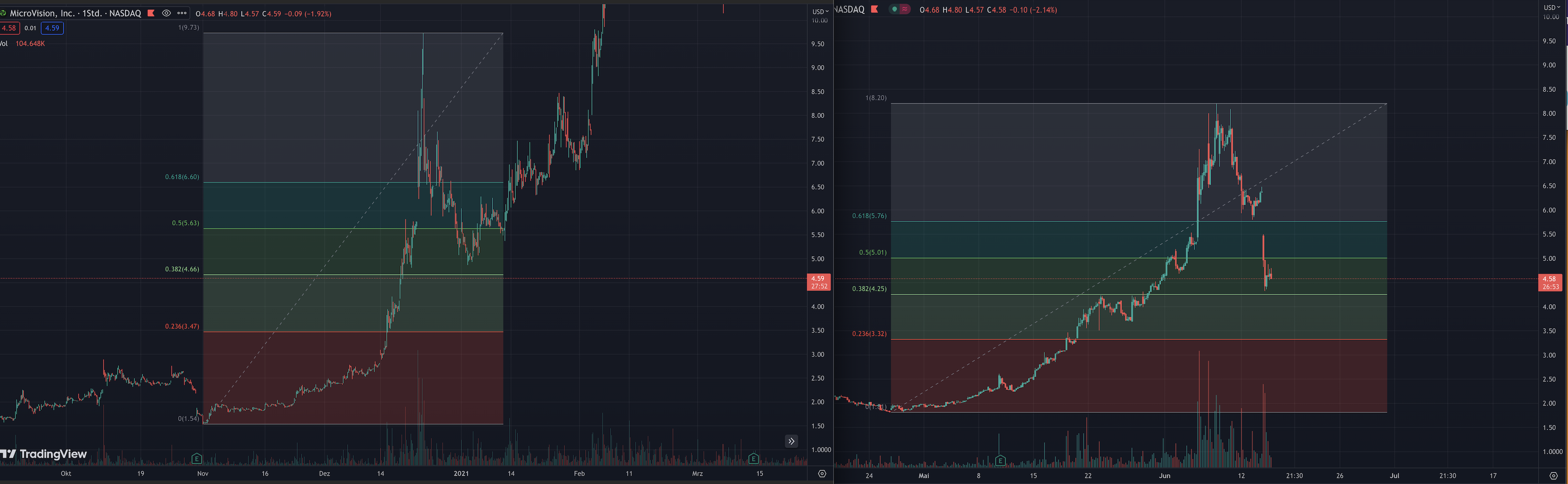Click the TradingView logo
This screenshot has width=1568, height=484.
tap(44, 454)
